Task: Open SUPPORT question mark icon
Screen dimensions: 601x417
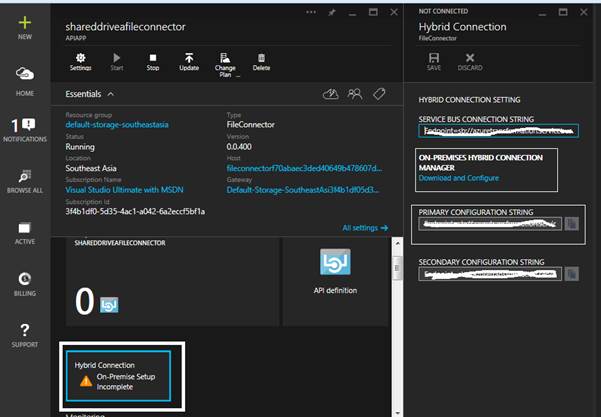Action: [x=25, y=330]
